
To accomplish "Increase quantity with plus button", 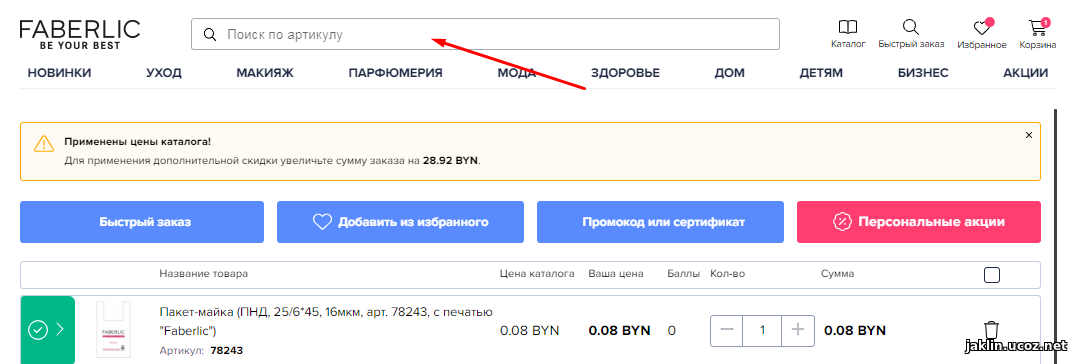I will [x=798, y=330].
